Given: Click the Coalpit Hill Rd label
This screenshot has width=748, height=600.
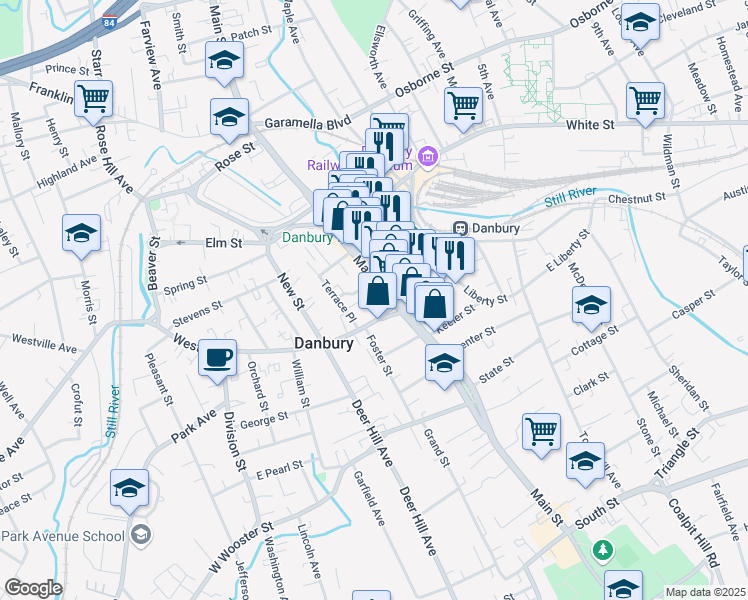Looking at the screenshot, I should (693, 533).
